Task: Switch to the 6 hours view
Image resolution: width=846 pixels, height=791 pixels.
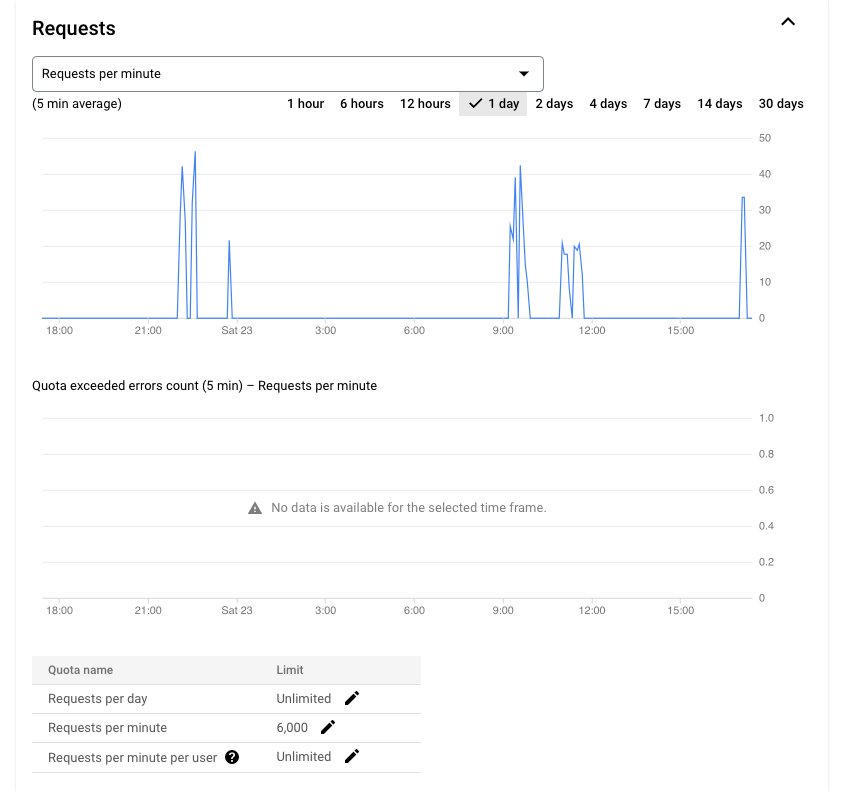Action: [361, 103]
